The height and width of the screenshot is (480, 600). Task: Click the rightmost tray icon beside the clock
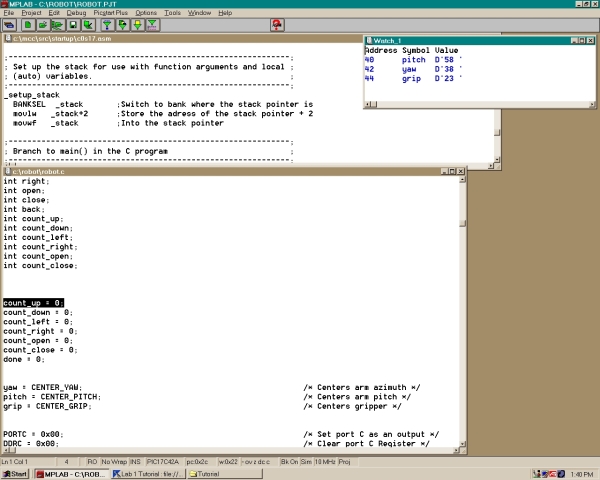click(561, 474)
